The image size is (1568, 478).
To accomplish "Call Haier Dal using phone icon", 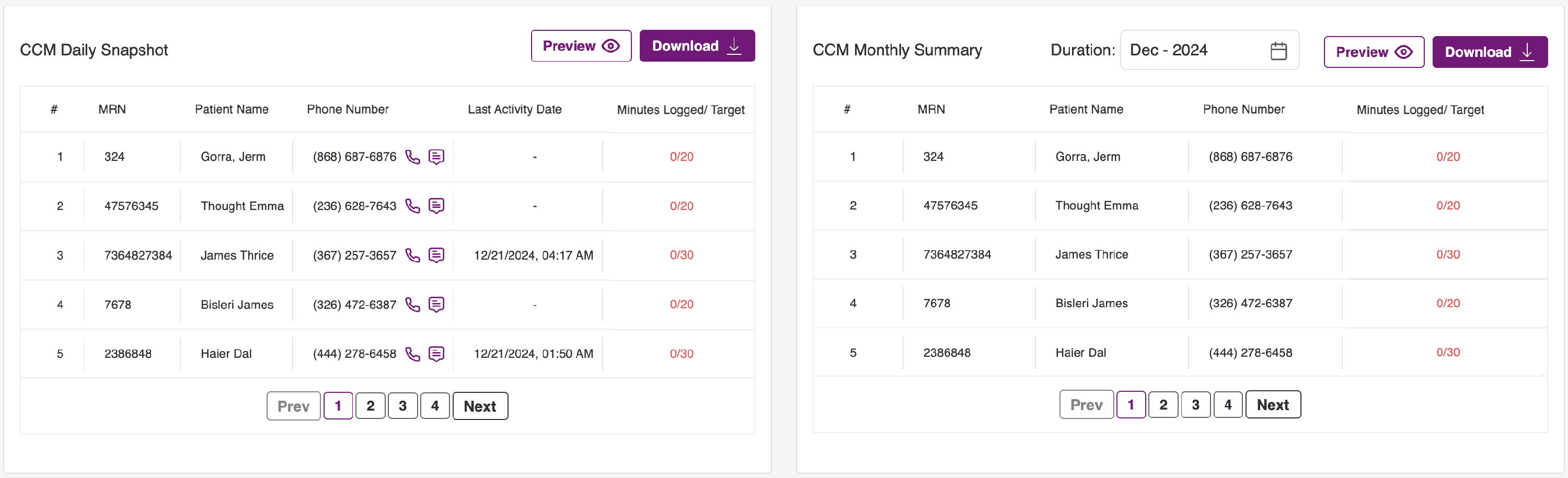I will point(413,354).
